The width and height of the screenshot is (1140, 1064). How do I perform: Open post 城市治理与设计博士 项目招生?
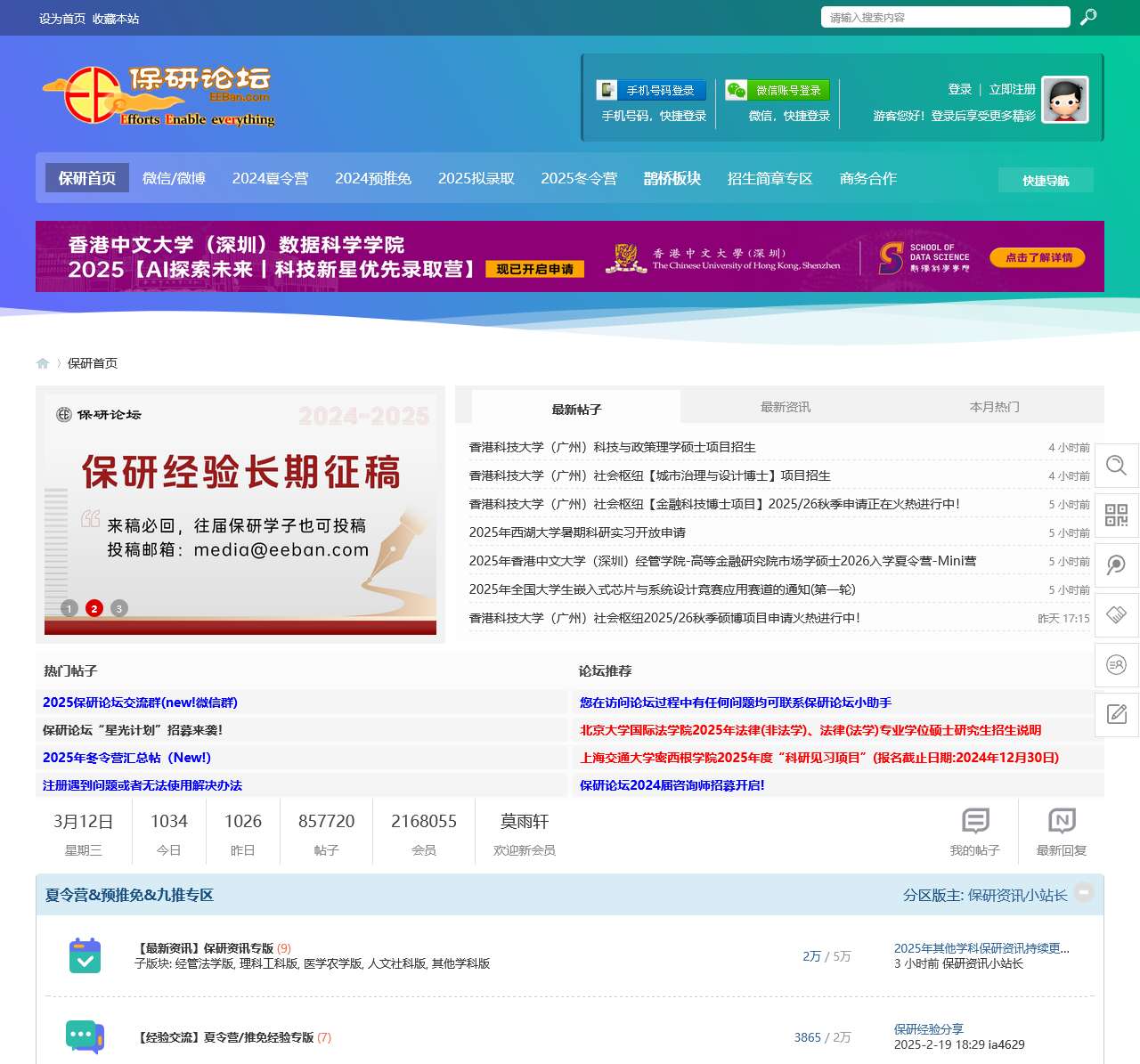650,475
